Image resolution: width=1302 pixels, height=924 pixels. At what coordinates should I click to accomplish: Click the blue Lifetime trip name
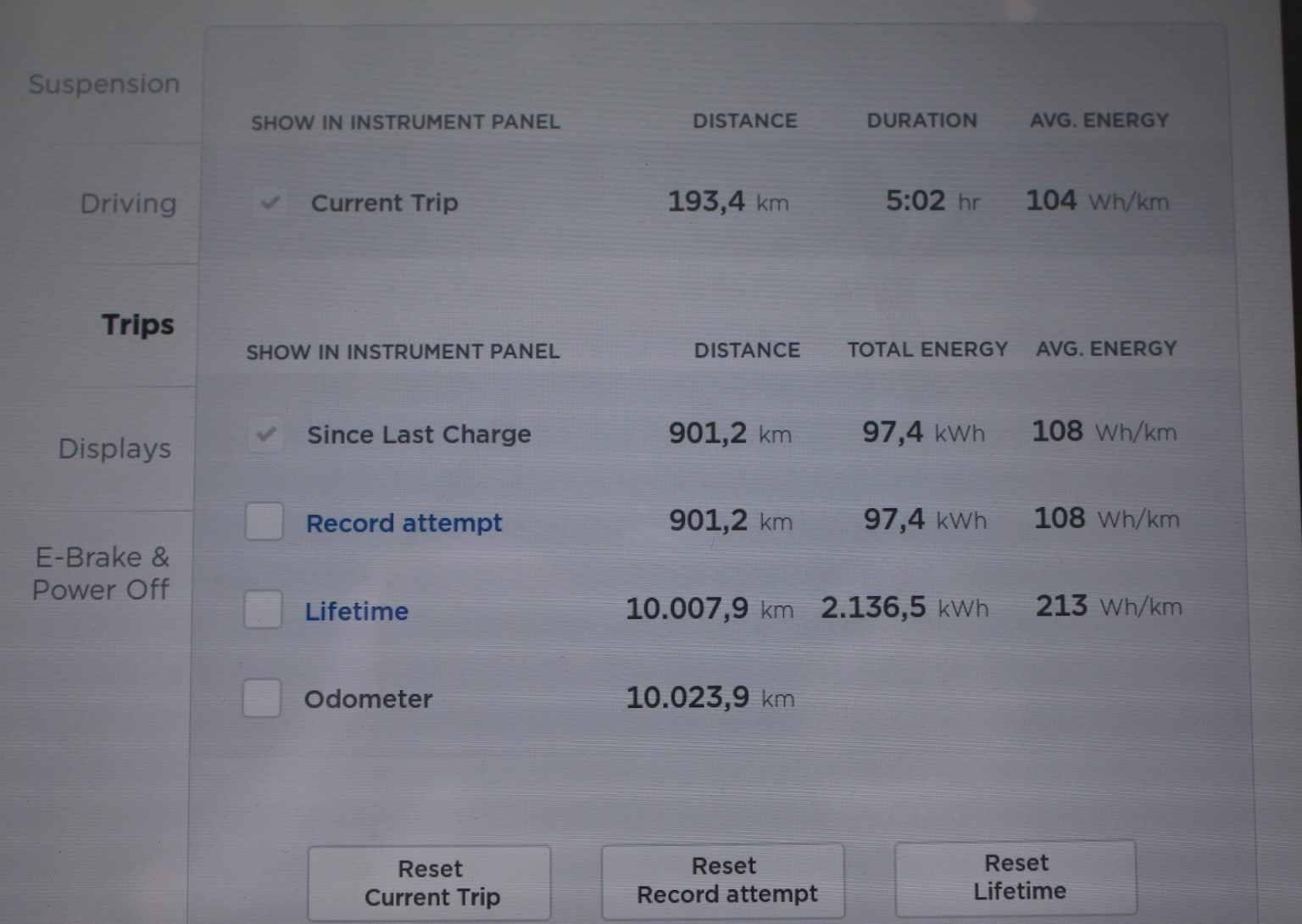tap(356, 611)
